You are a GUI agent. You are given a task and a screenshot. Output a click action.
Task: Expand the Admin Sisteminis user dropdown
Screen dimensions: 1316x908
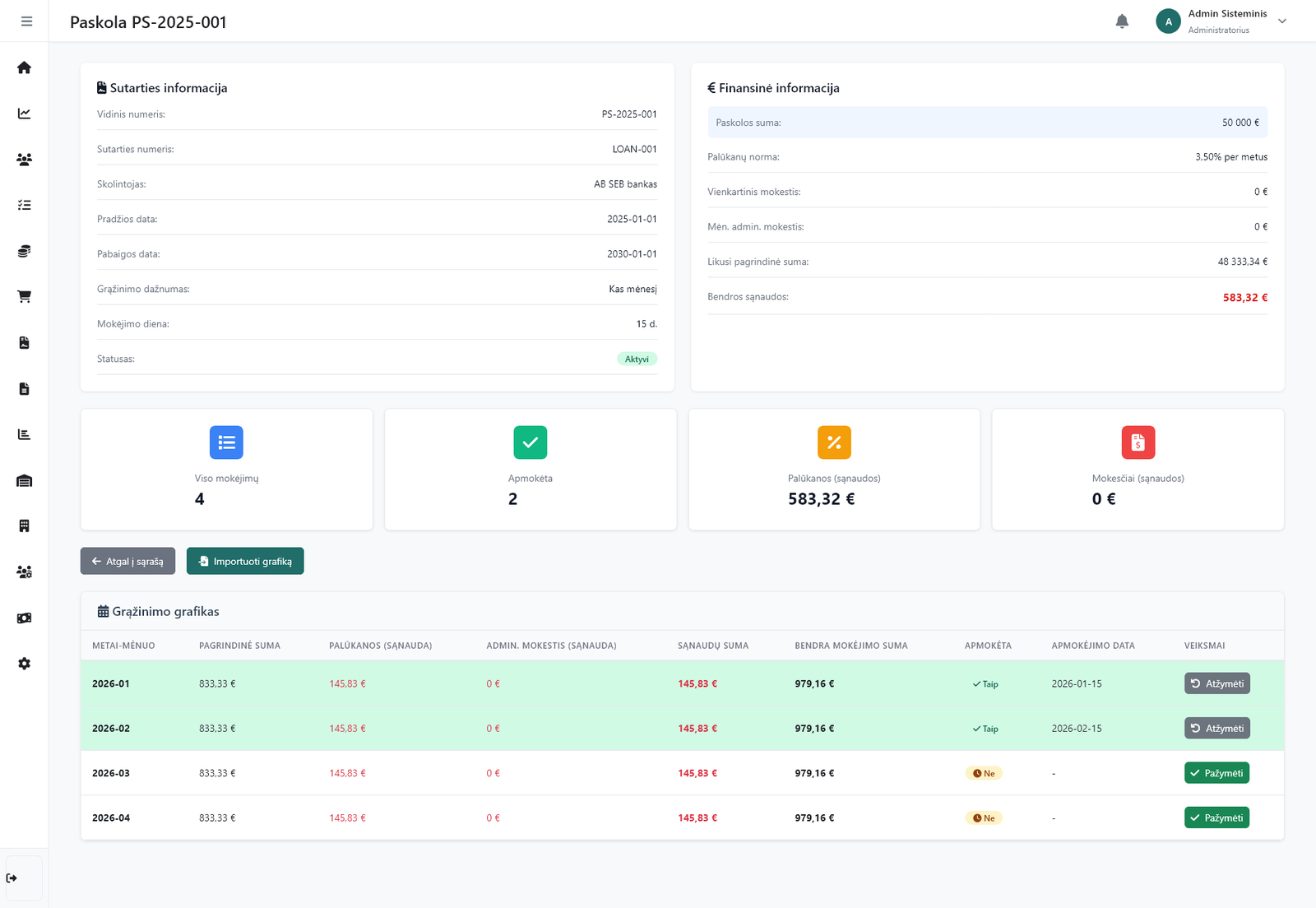coord(1281,21)
